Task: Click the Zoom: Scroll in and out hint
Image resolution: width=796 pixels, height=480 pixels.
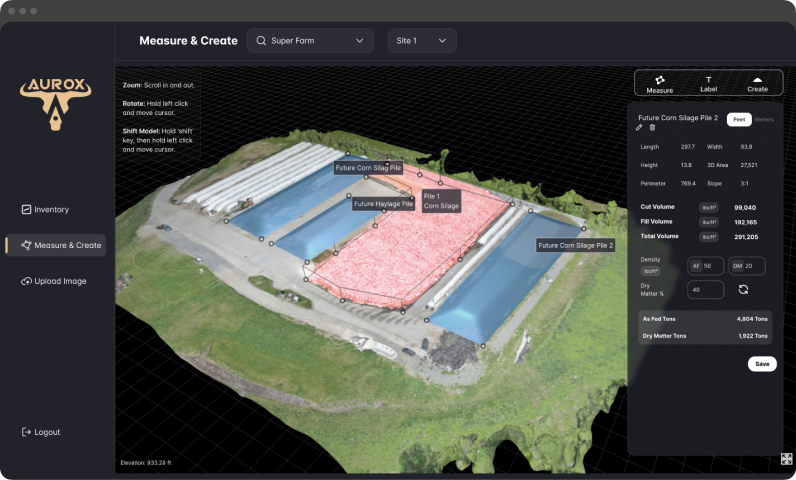Action: [158, 85]
